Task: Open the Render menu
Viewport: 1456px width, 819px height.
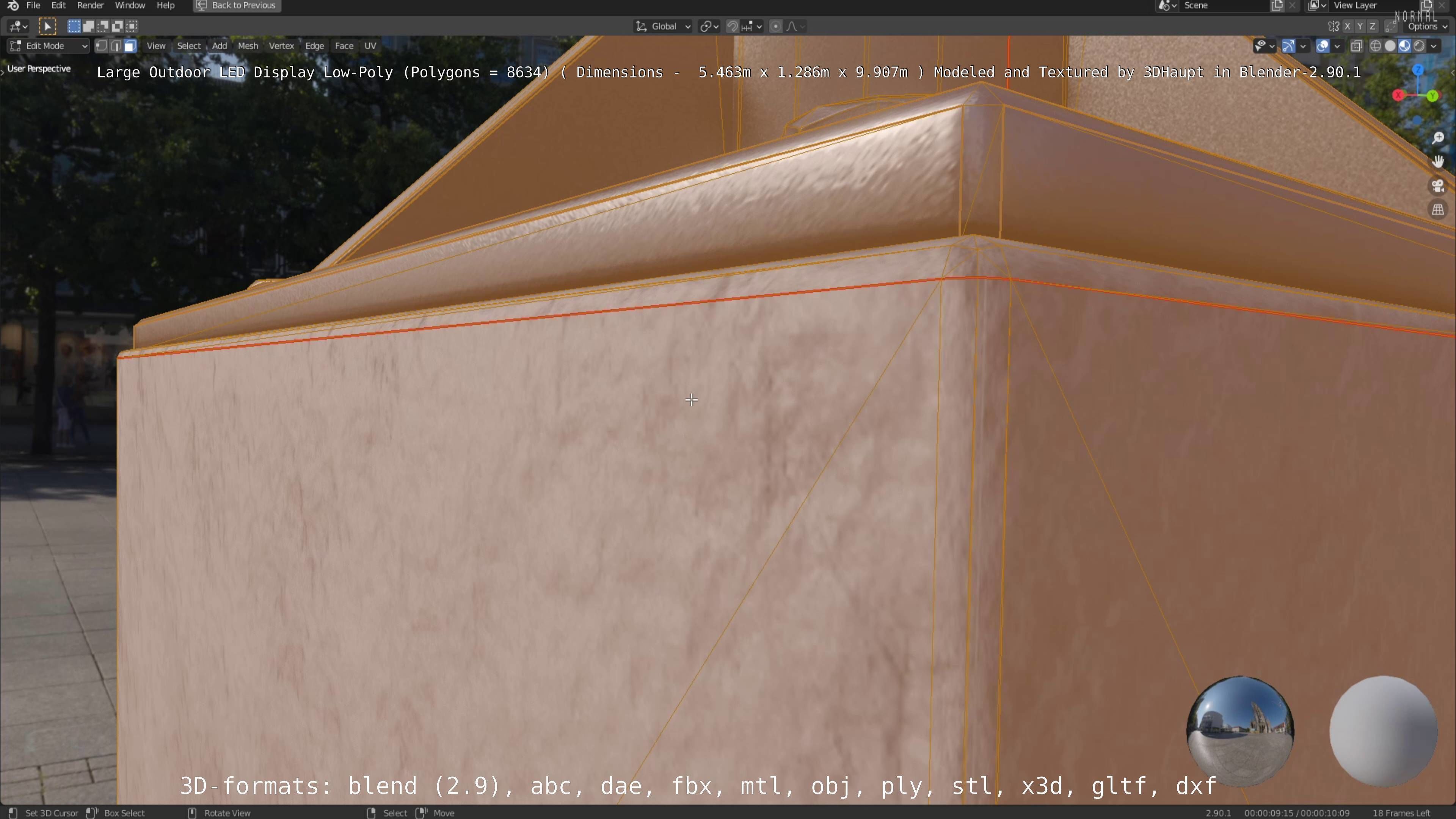Action: tap(91, 6)
